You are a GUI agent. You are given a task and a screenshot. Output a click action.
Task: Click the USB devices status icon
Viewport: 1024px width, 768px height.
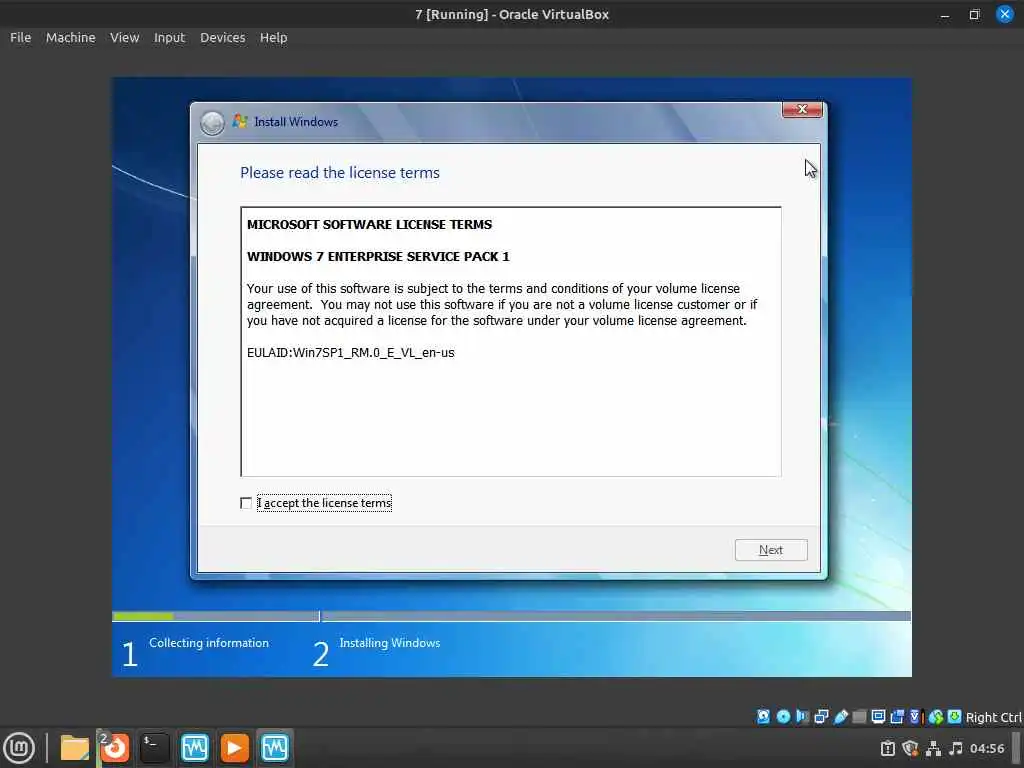[840, 717]
